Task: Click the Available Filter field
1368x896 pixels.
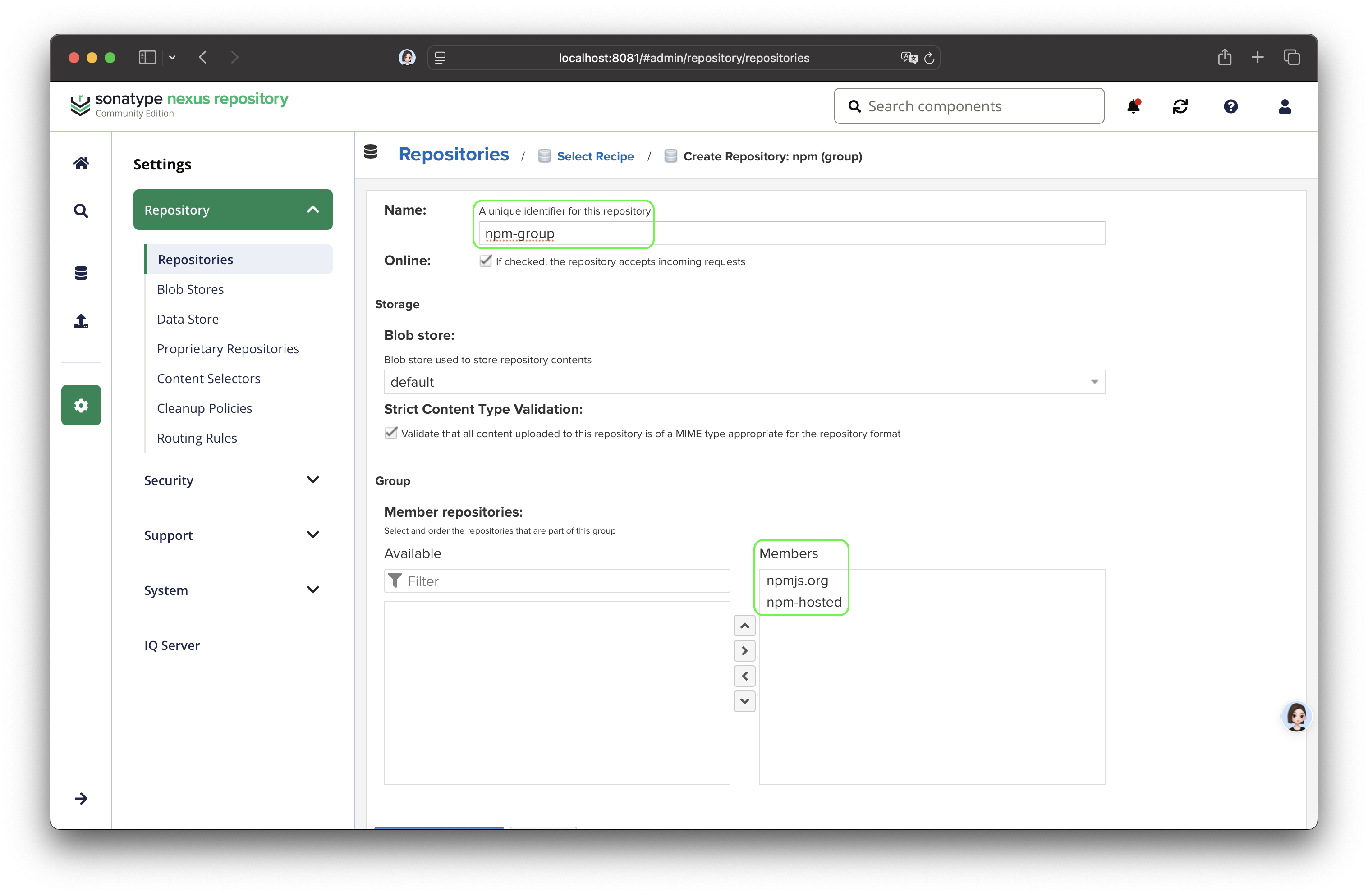Action: click(557, 581)
